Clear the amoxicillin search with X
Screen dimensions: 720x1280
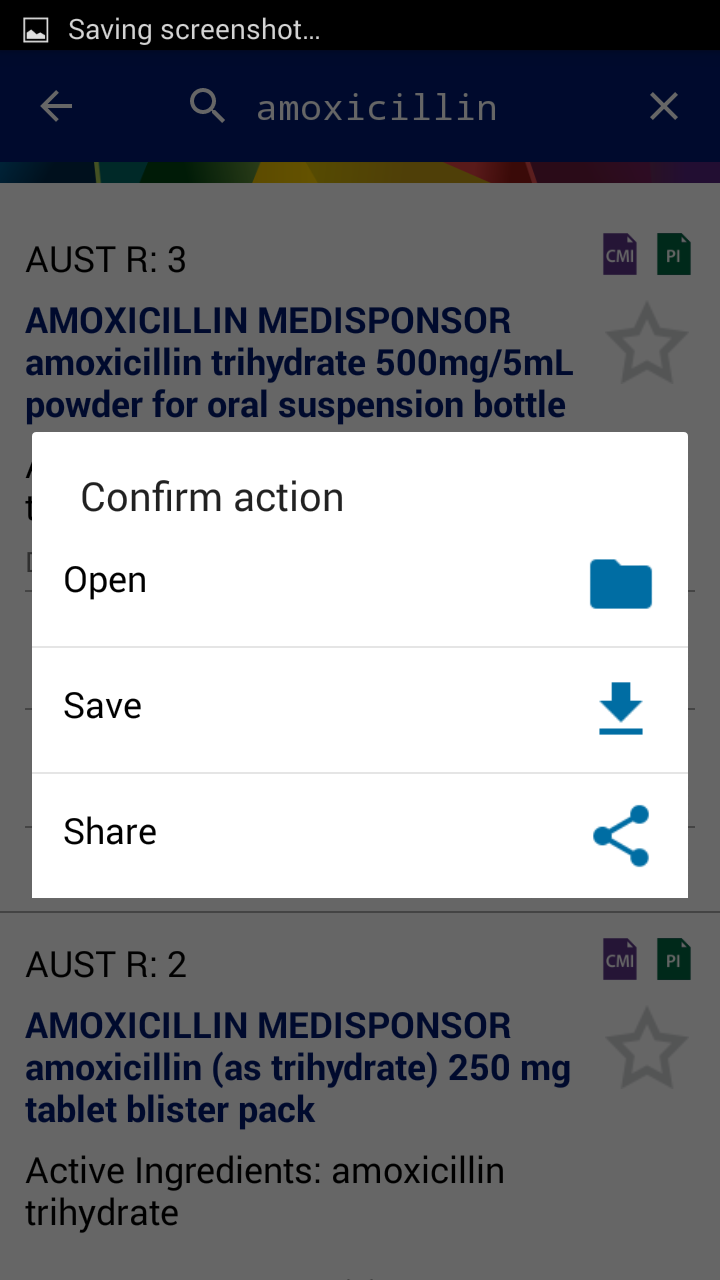[x=664, y=106]
